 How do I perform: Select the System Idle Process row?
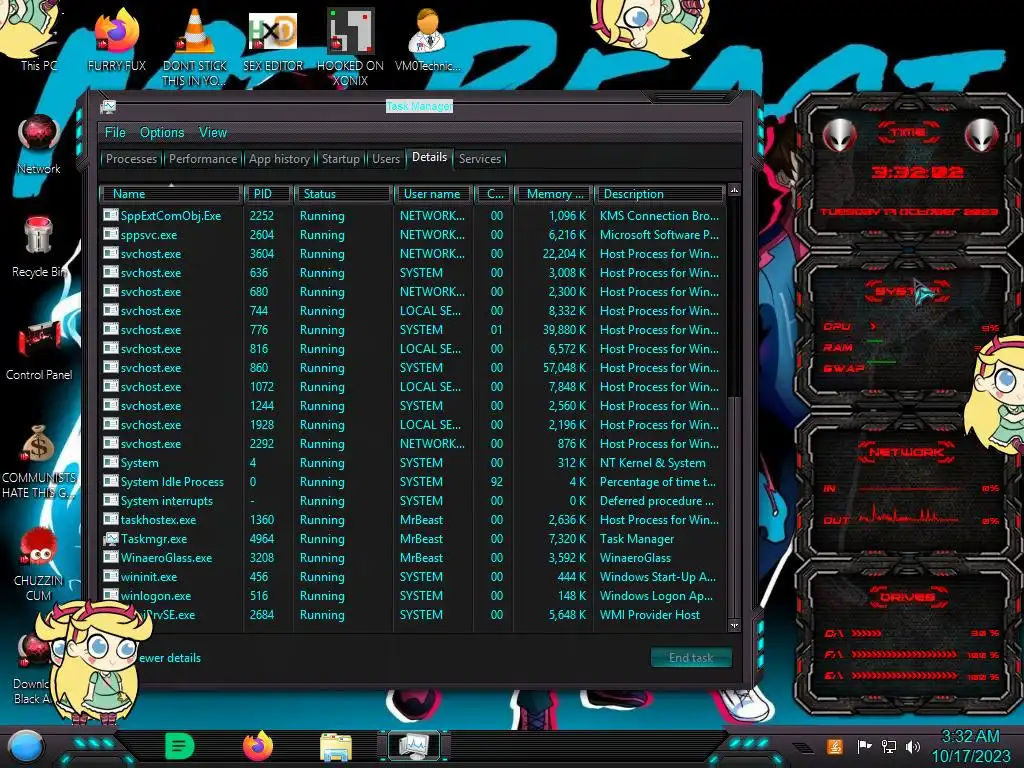413,482
